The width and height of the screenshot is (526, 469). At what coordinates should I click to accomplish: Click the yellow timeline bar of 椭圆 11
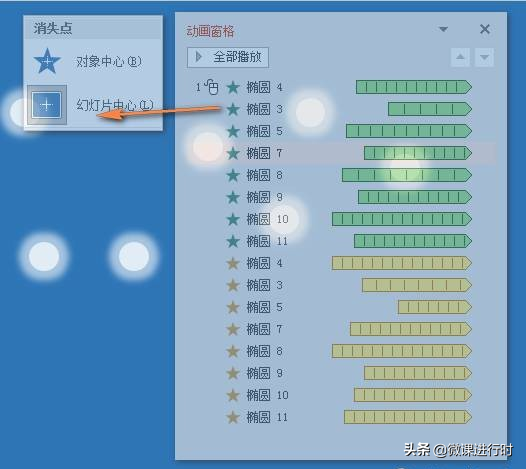pos(408,417)
